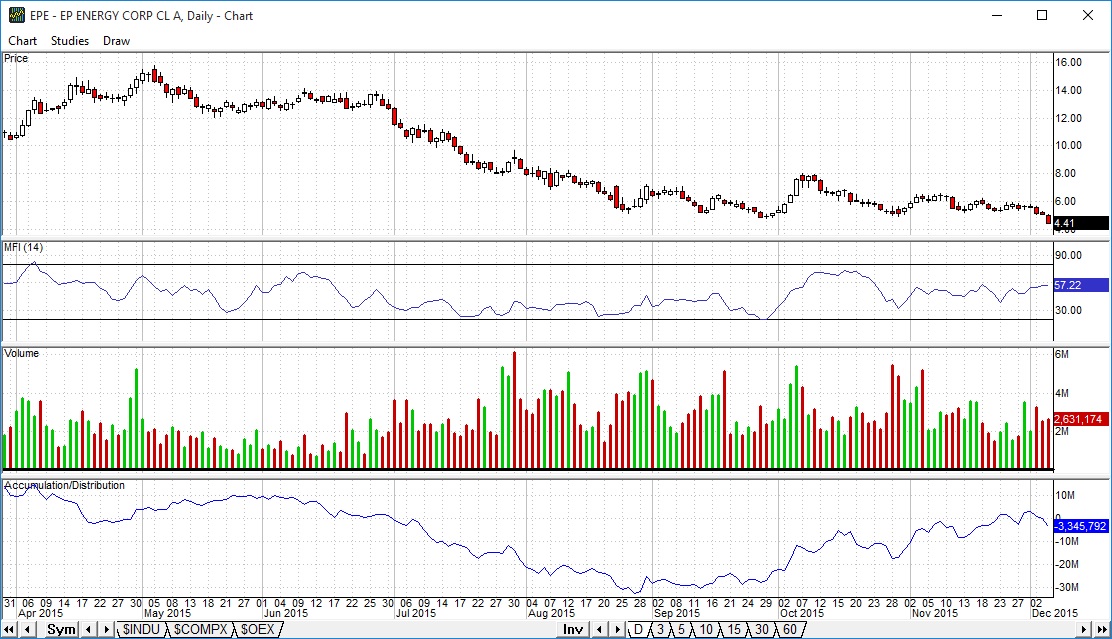This screenshot has width=1112, height=639.
Task: Click the -30M accumulation axis label
Action: pyautogui.click(x=1067, y=587)
